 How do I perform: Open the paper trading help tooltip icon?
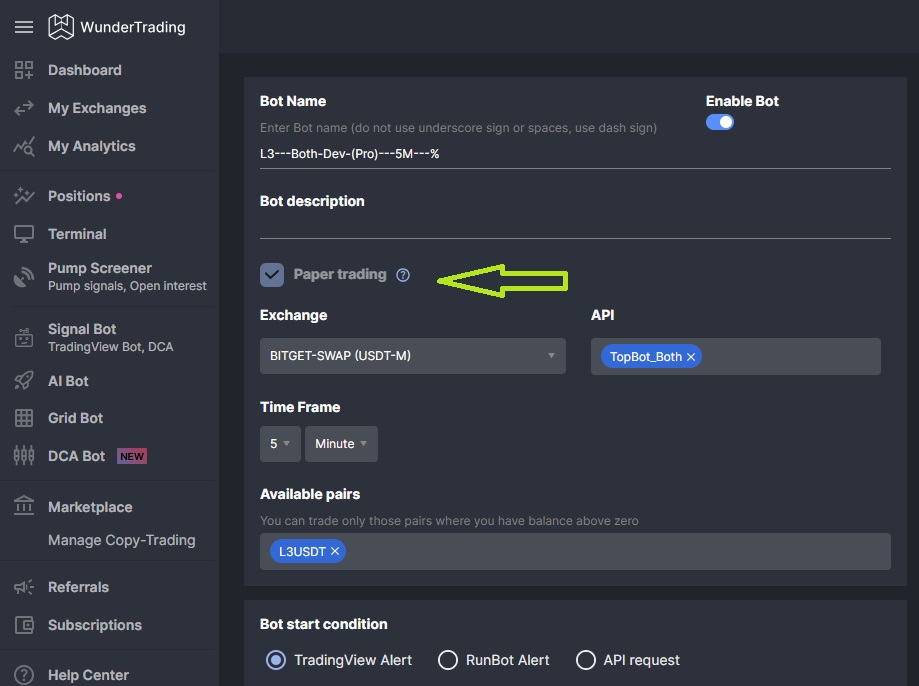click(x=403, y=275)
